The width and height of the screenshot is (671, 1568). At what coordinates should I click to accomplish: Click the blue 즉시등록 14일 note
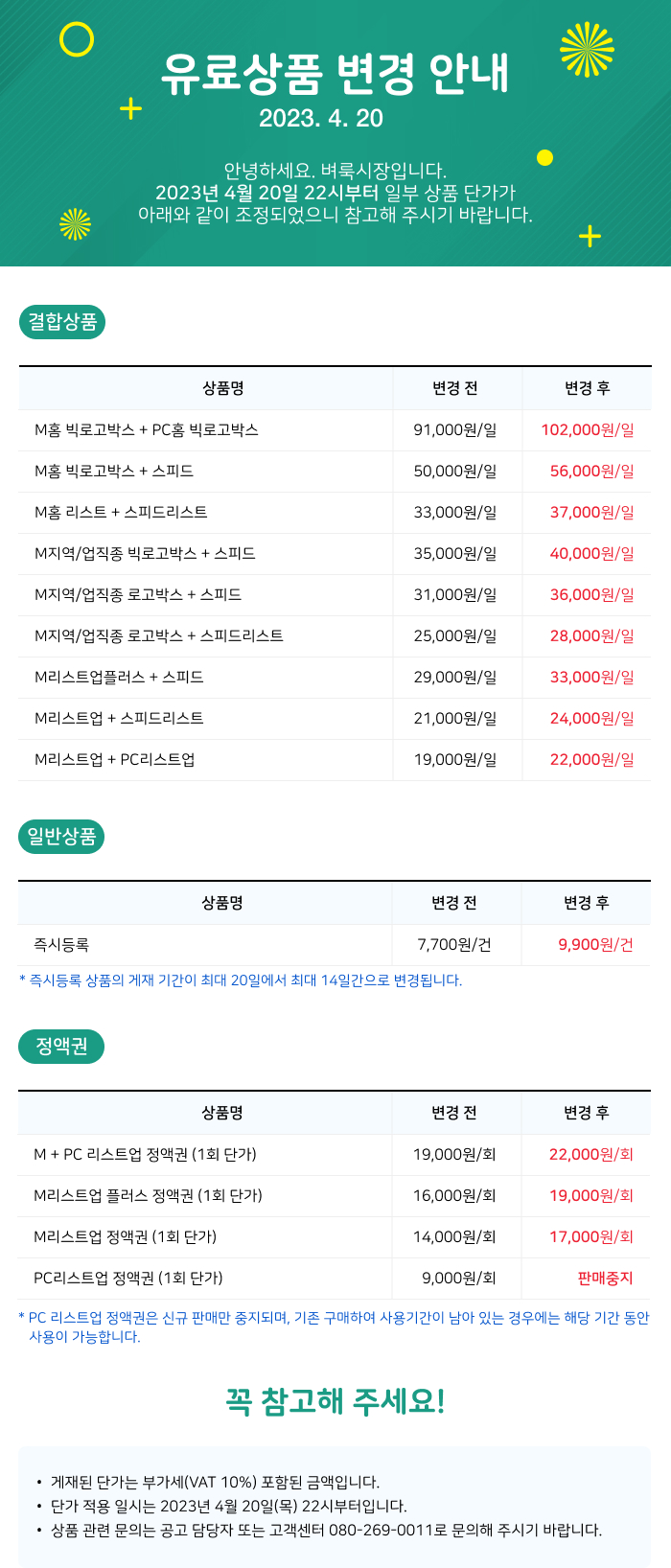[x=241, y=980]
